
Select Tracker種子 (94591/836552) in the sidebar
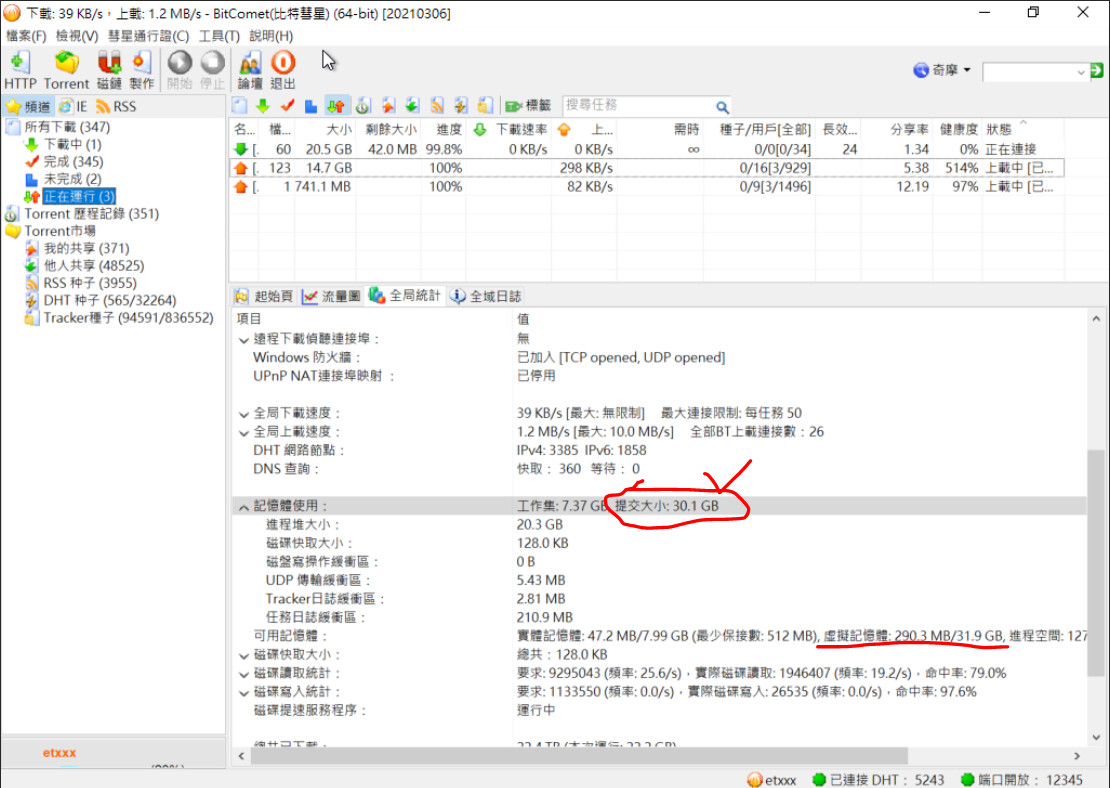click(128, 318)
